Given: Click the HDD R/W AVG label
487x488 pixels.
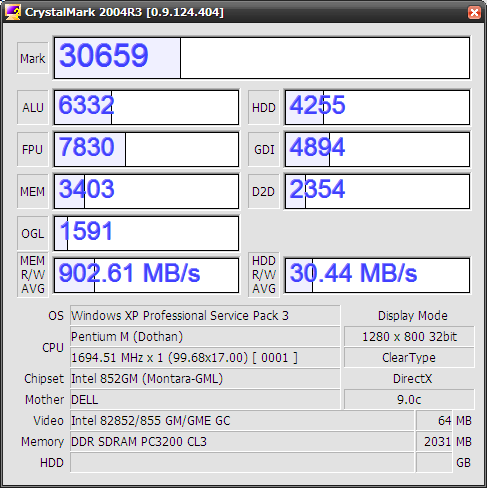Looking at the screenshot, I should pos(264,275).
